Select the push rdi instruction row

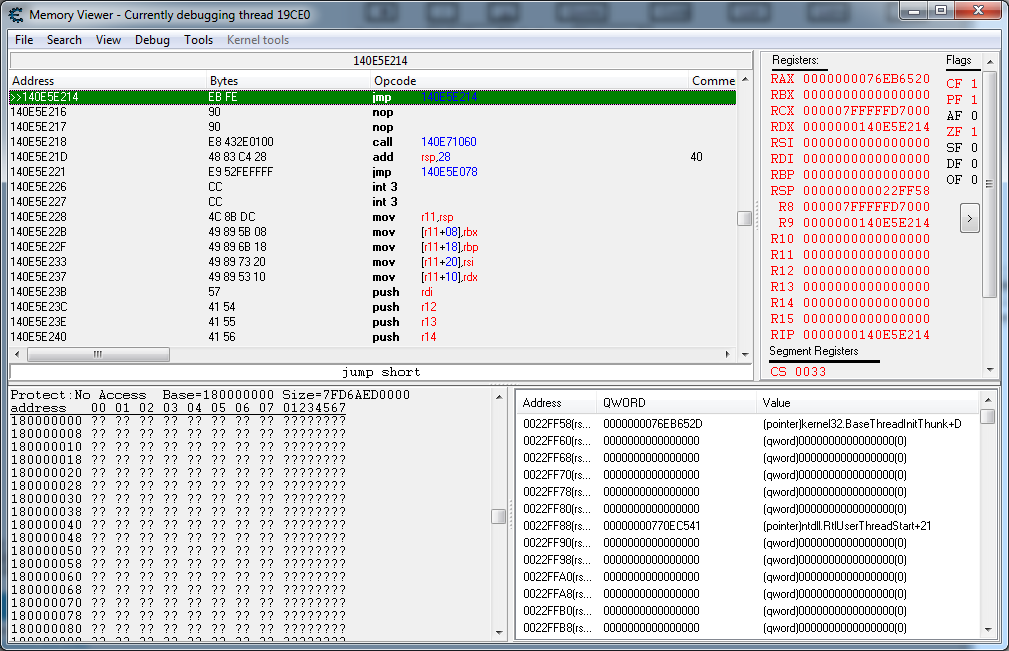point(373,292)
